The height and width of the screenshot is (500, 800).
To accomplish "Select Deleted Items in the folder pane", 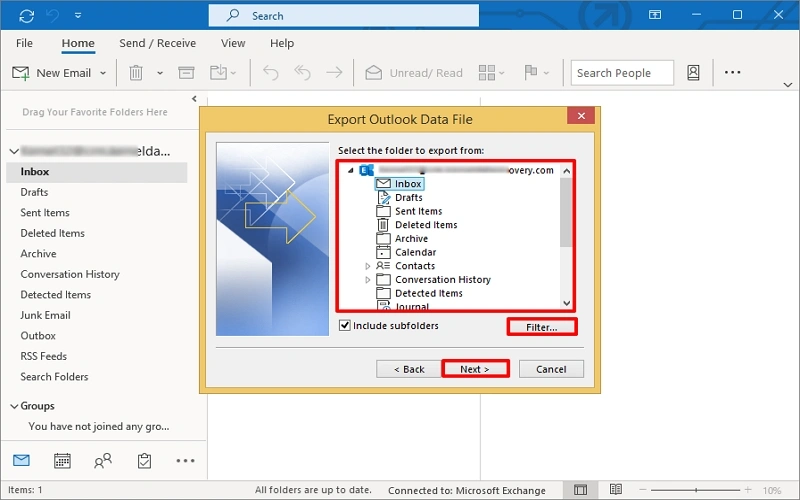I will 53,233.
